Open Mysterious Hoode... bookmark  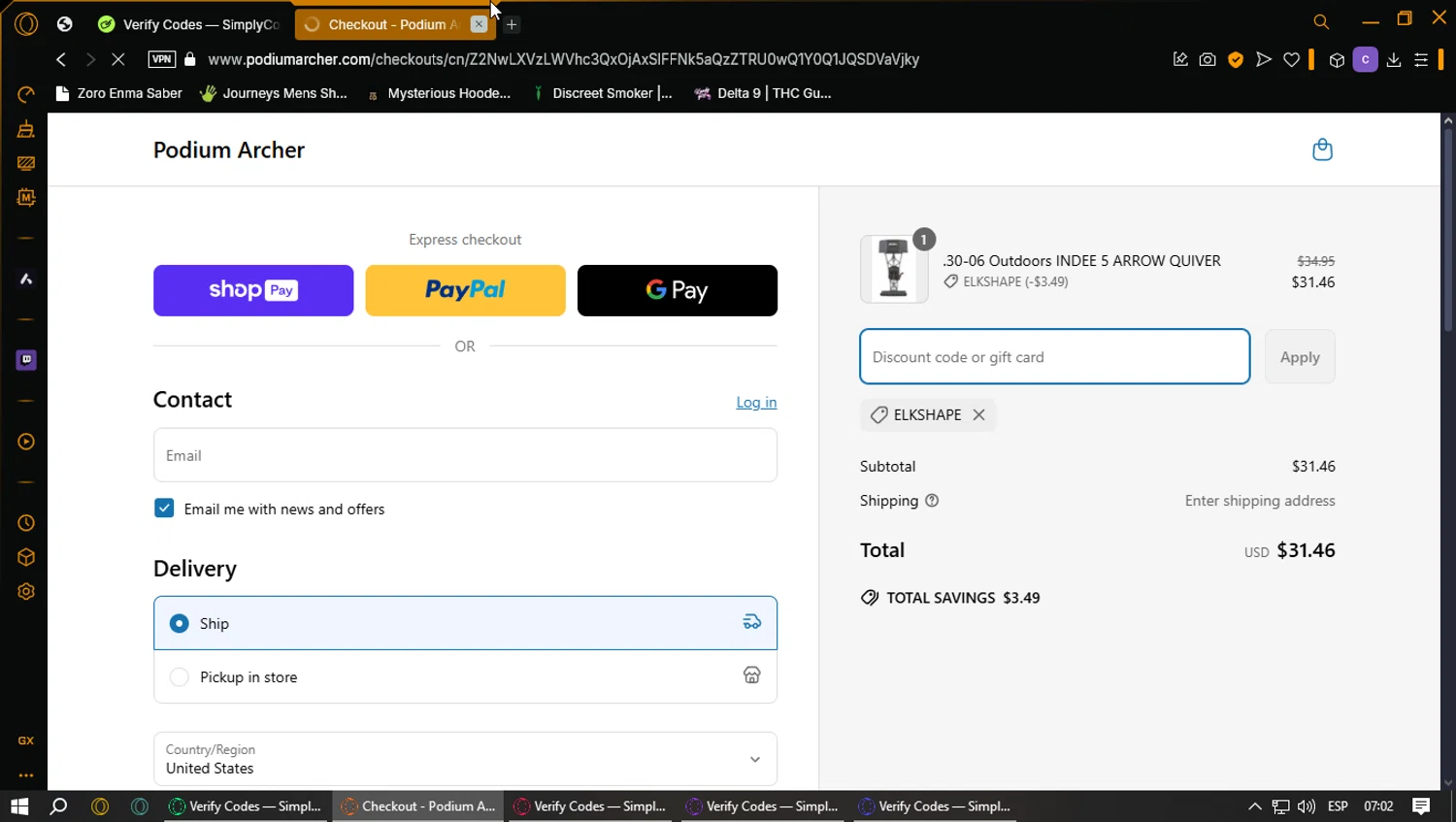(438, 93)
